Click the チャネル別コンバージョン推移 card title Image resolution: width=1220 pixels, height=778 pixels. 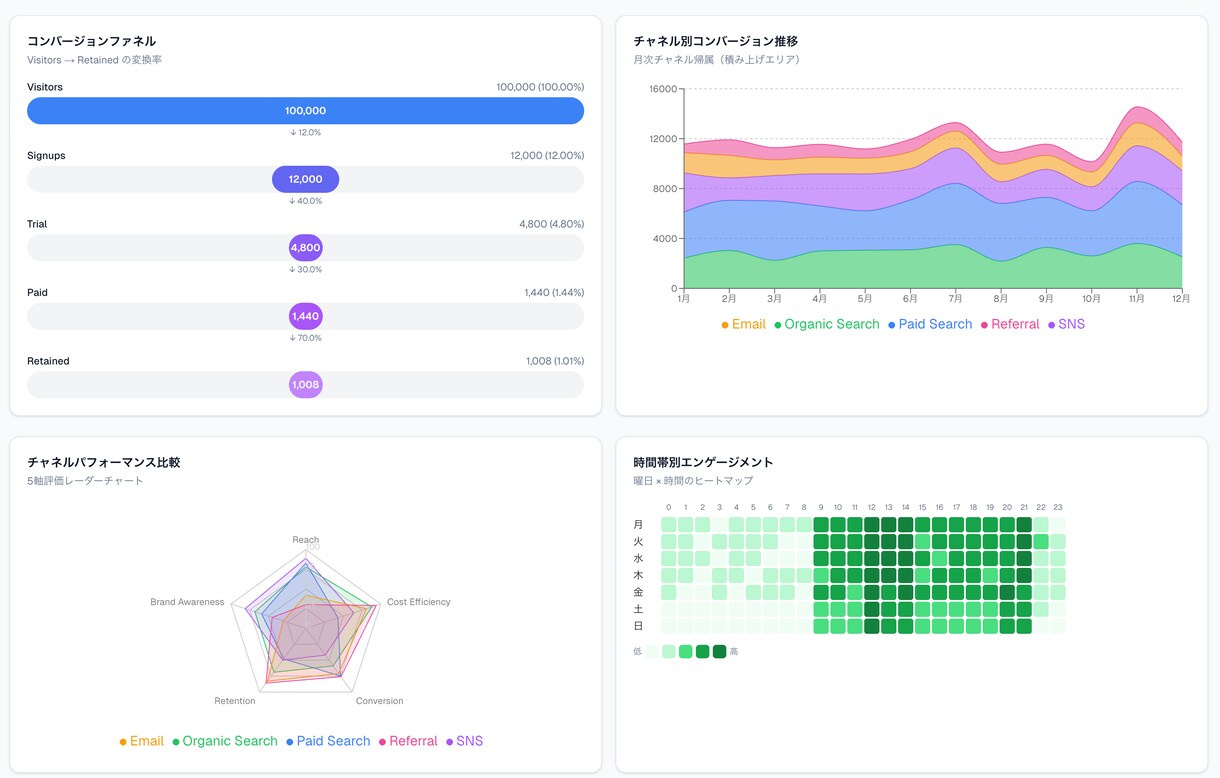tap(715, 41)
